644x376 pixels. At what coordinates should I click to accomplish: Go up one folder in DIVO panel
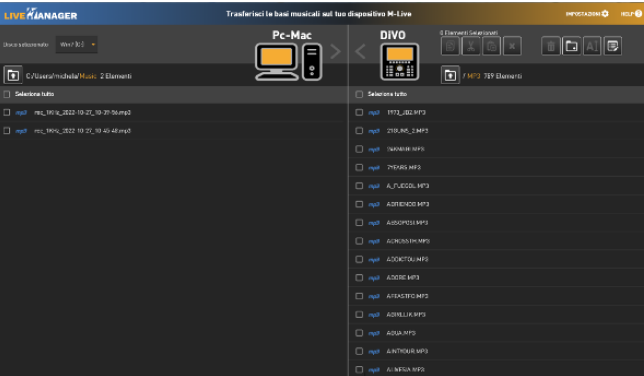[450, 75]
